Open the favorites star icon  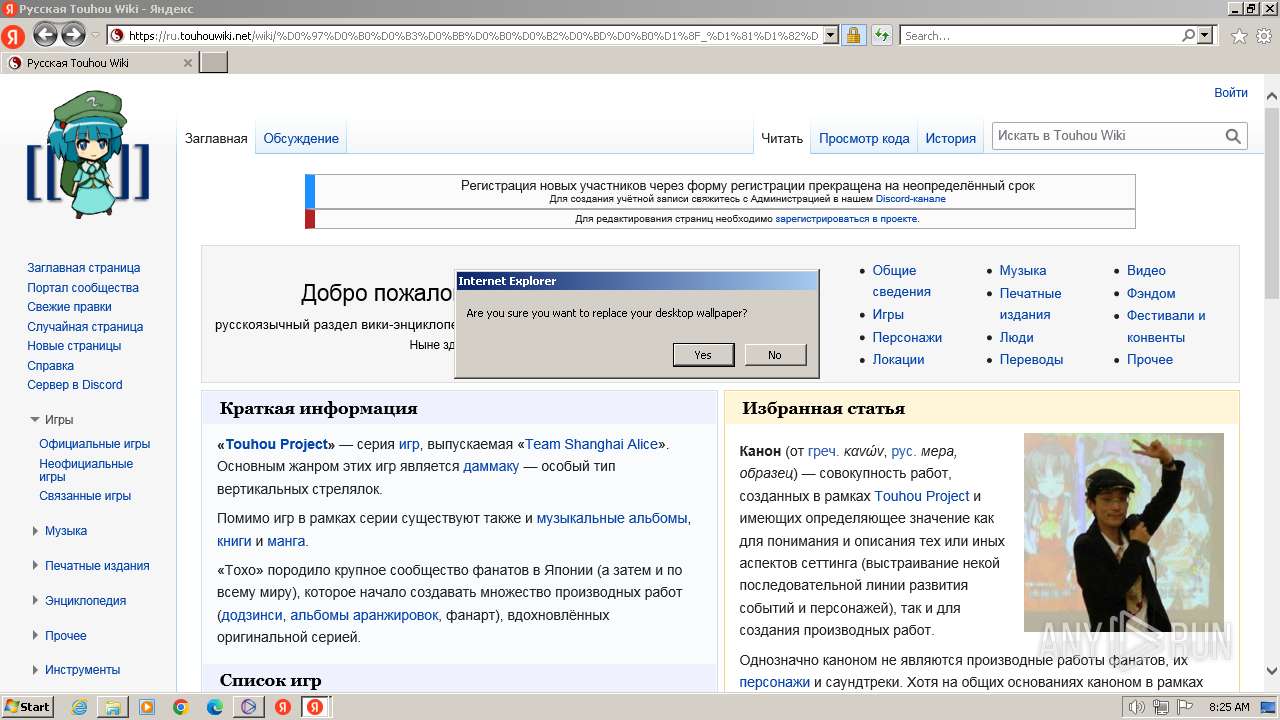tap(1239, 36)
